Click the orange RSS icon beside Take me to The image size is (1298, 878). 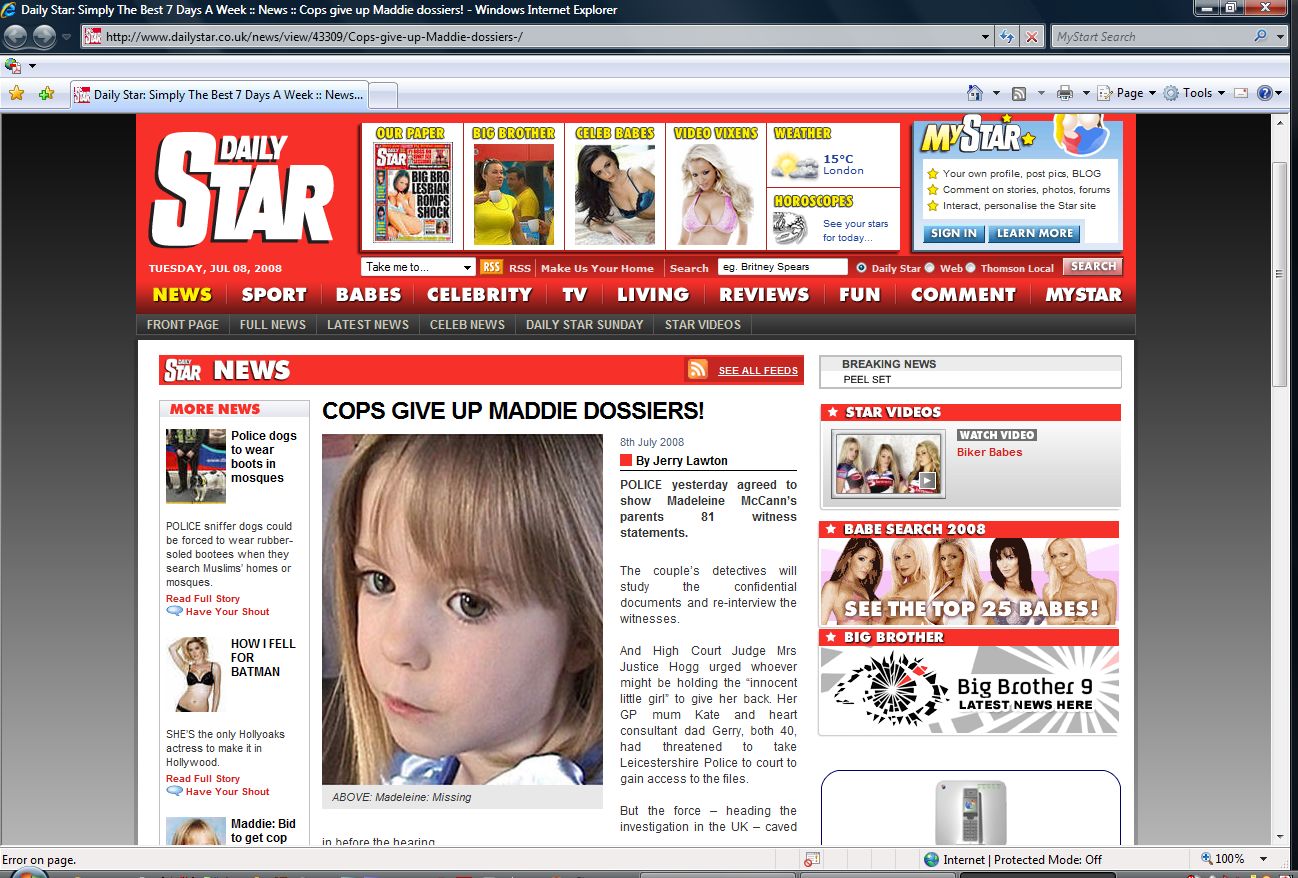[491, 267]
